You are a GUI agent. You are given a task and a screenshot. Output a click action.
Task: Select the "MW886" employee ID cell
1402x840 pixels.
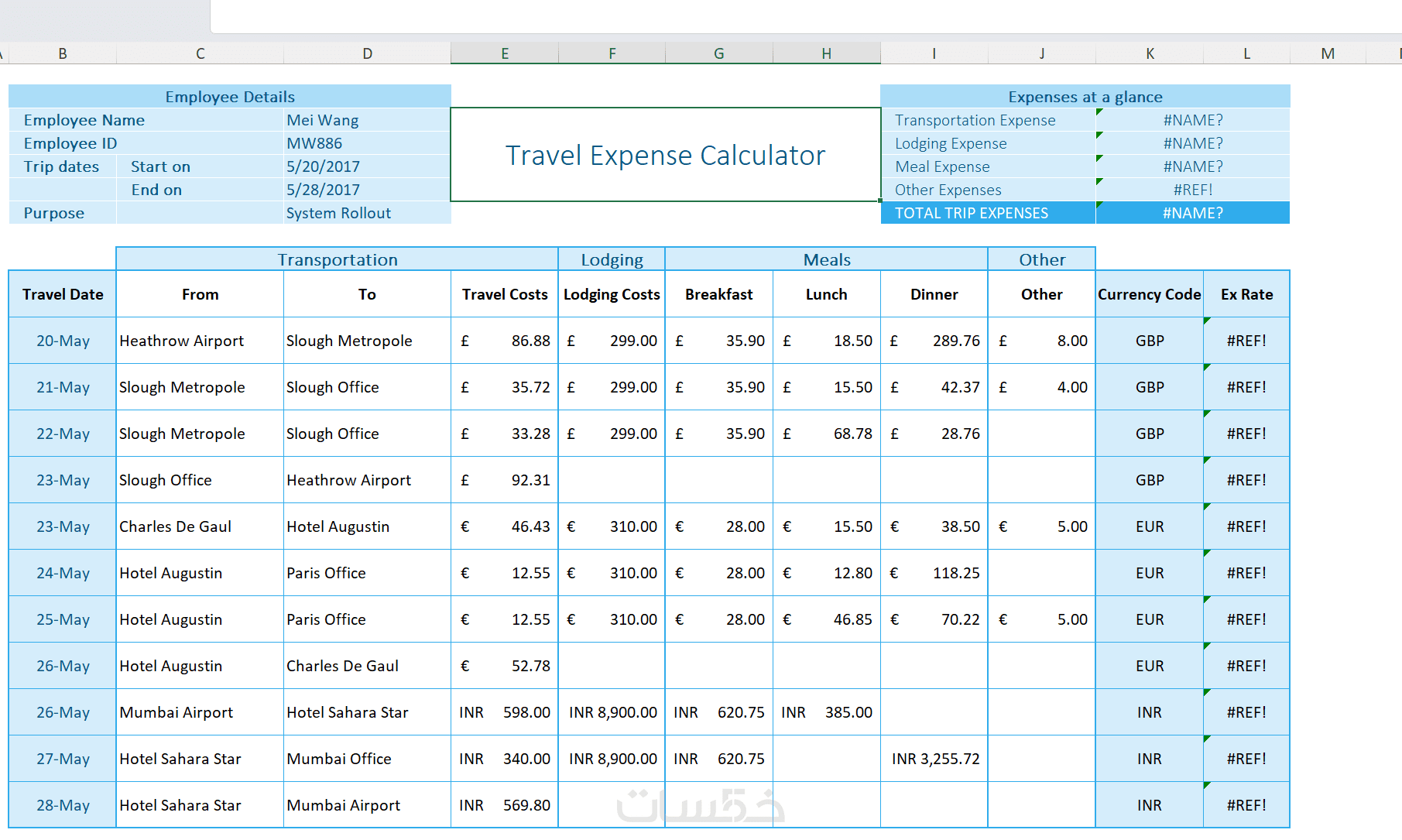click(x=368, y=143)
